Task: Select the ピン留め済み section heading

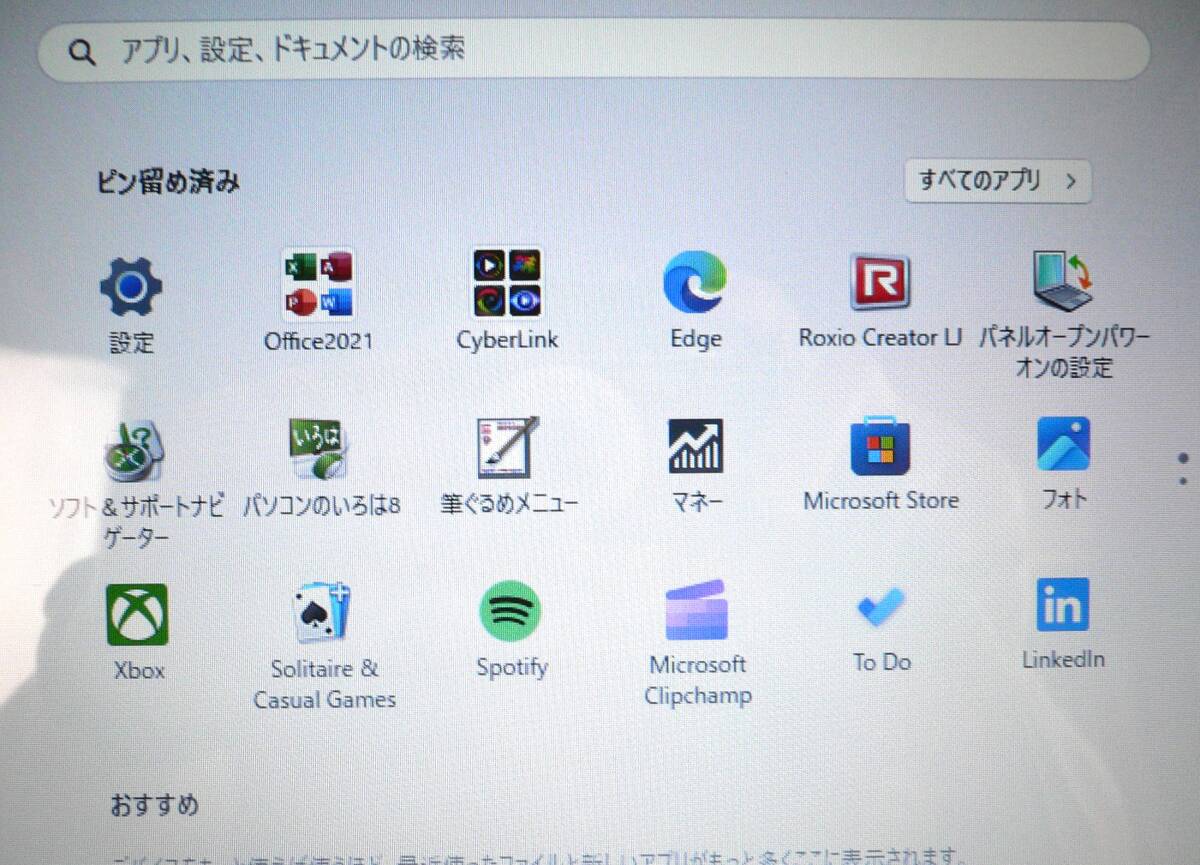Action: pos(168,182)
